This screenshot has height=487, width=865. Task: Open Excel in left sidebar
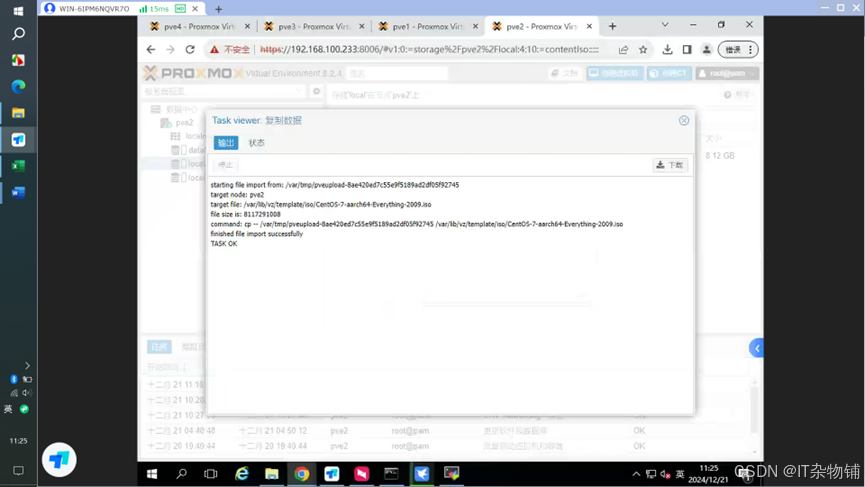[x=18, y=166]
